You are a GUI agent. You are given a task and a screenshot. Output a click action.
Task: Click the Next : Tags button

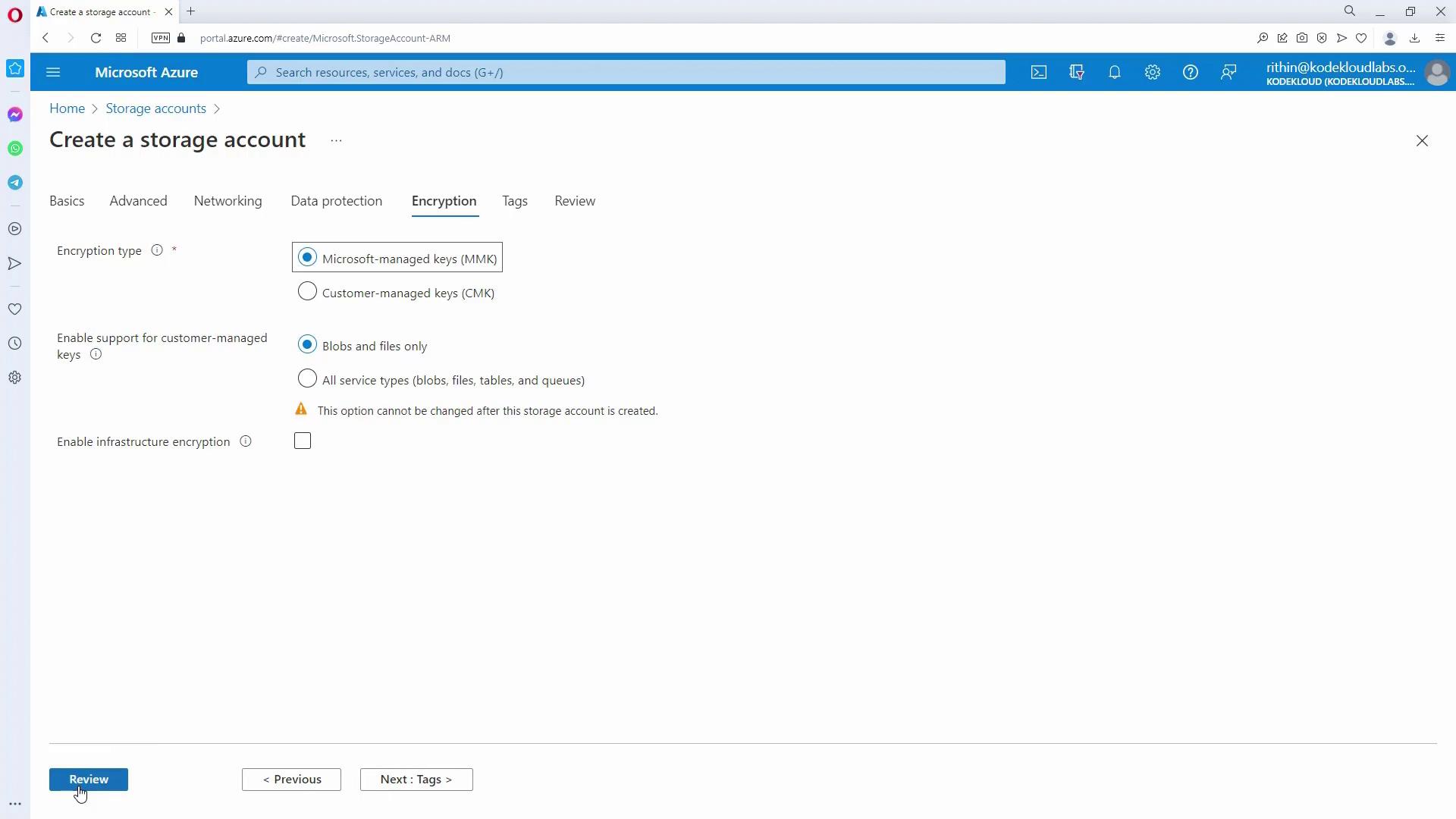click(x=416, y=780)
